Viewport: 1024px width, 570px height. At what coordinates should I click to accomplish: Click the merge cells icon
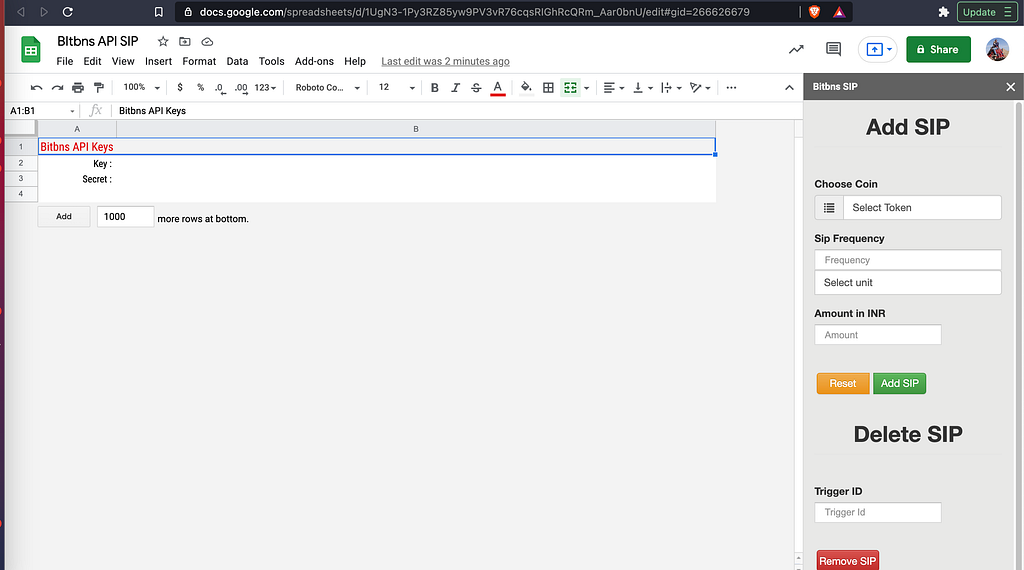click(x=570, y=87)
